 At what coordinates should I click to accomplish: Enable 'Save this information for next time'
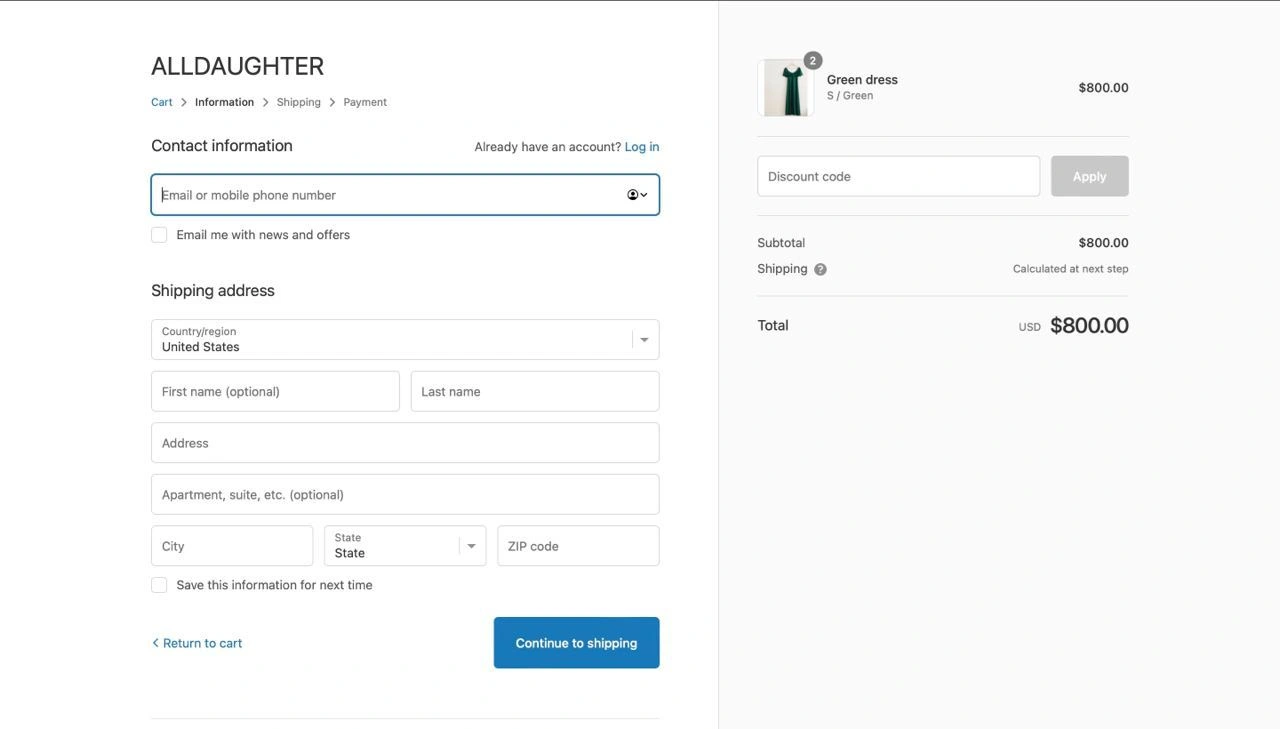[159, 585]
